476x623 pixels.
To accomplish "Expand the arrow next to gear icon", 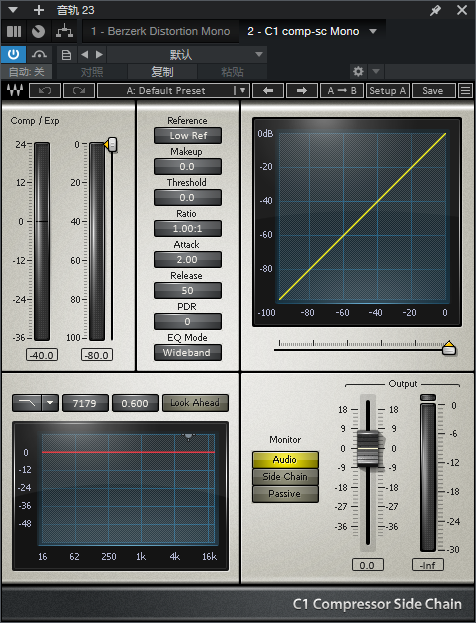I will pyautogui.click(x=376, y=72).
